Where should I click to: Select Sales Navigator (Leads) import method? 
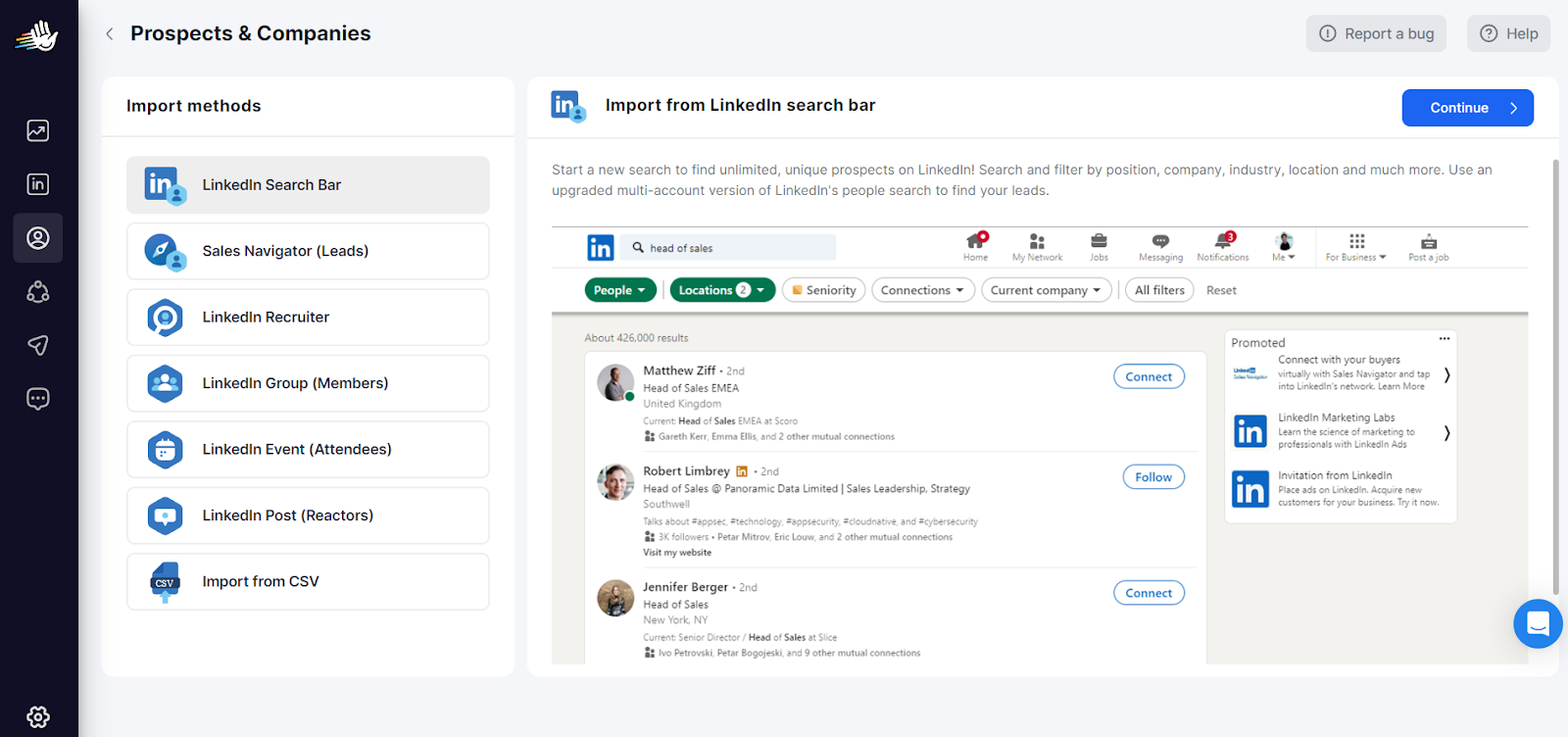point(308,251)
